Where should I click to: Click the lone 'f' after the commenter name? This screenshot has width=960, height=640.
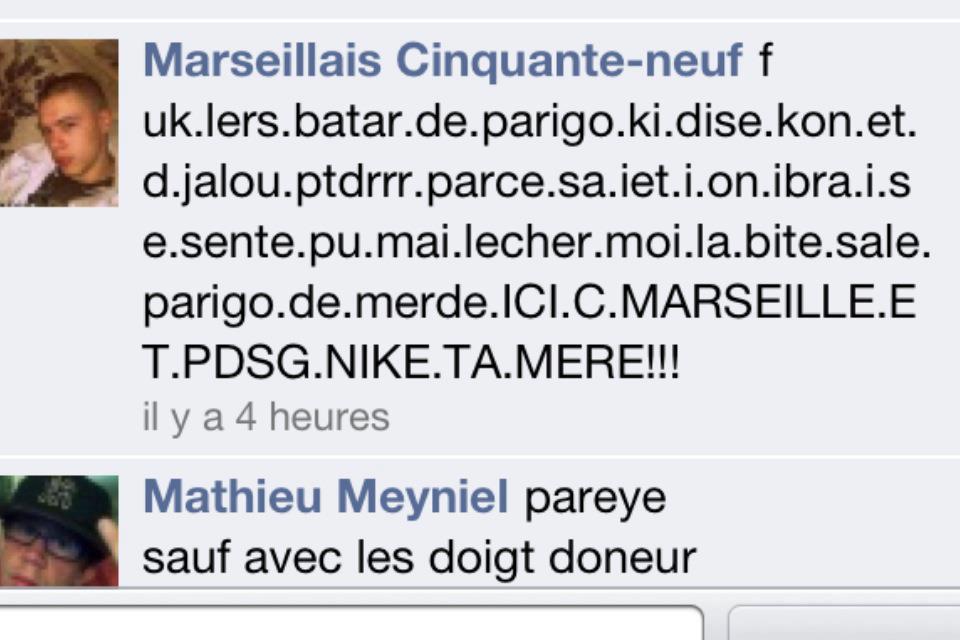[765, 59]
